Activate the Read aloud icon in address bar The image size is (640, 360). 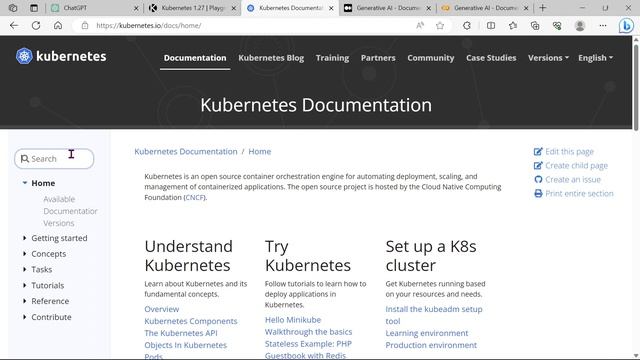click(420, 25)
